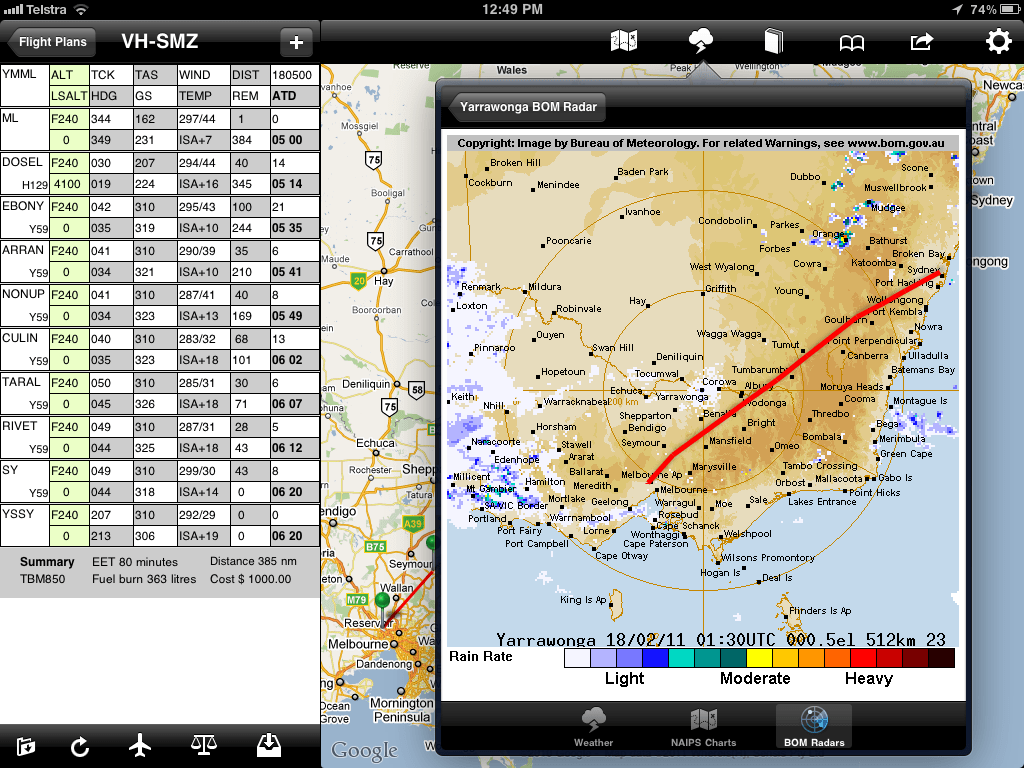Tap the Flight Plans back button

[51, 41]
